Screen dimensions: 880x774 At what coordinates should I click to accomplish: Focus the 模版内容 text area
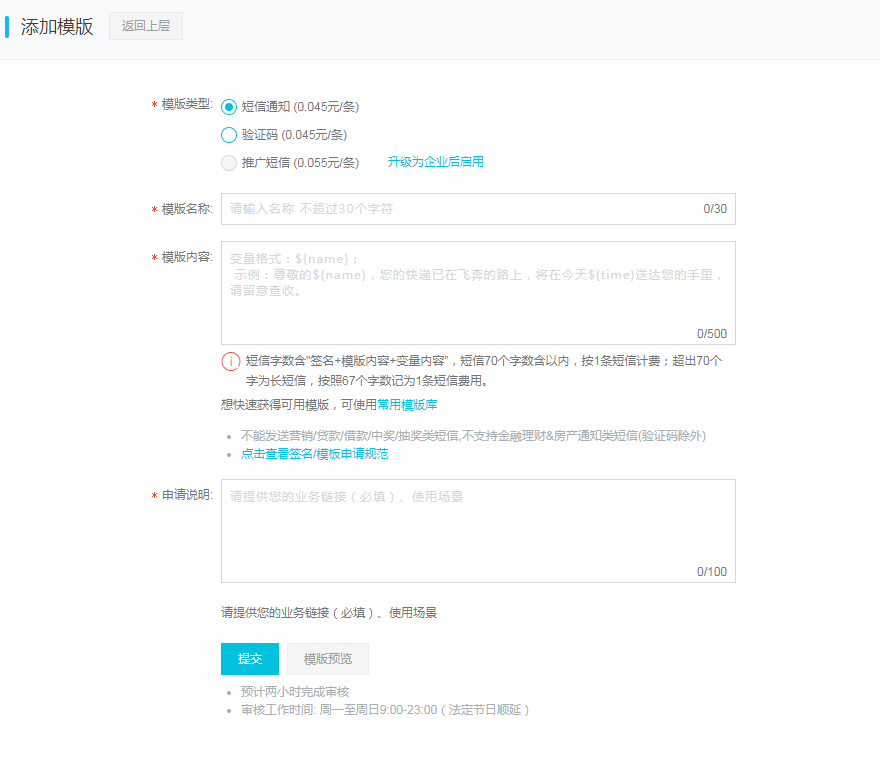click(478, 293)
